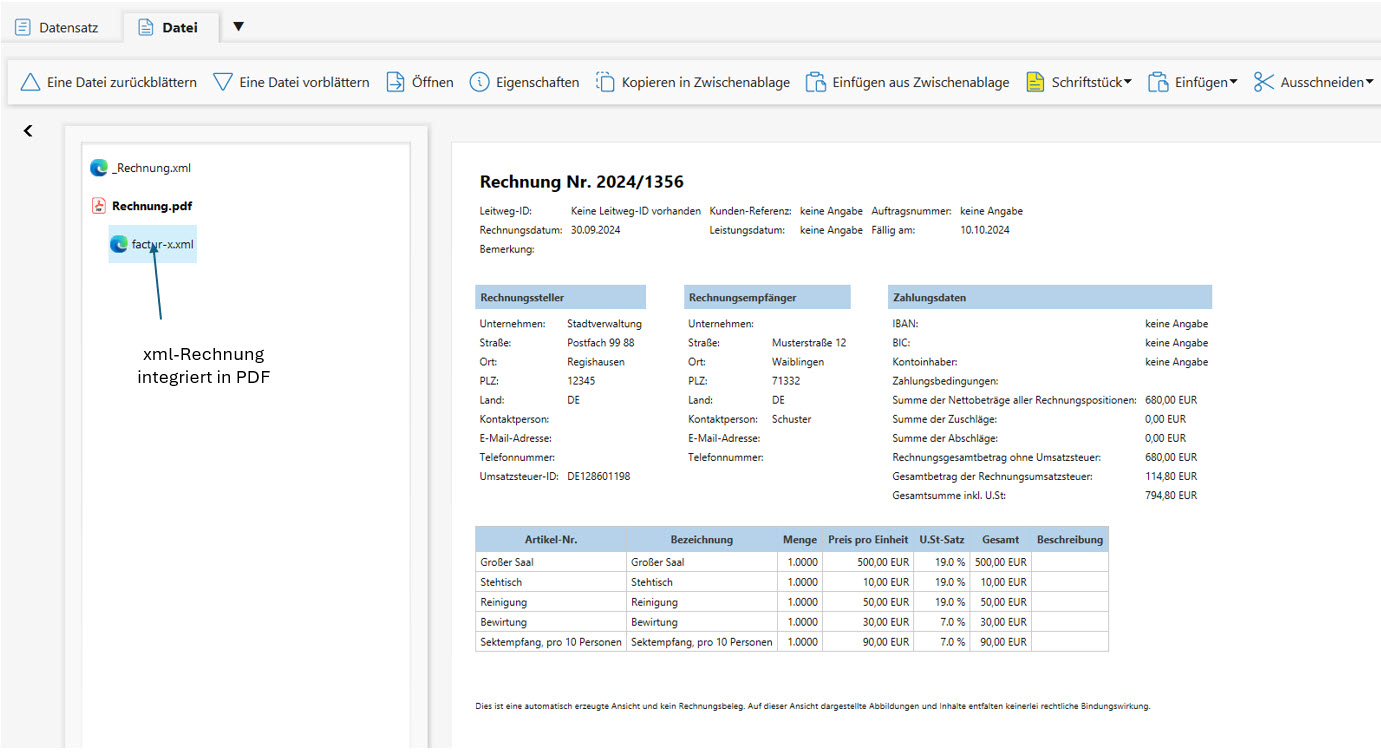This screenshot has width=1381, height=752.
Task: Click the triangle icon for Eine Datei zurückblättern
Action: click(x=30, y=82)
